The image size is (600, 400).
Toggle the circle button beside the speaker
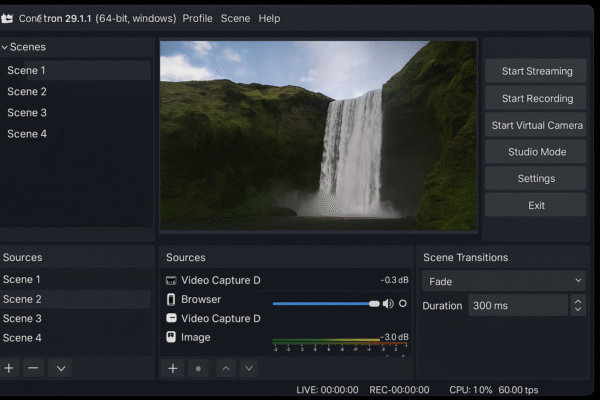[403, 303]
